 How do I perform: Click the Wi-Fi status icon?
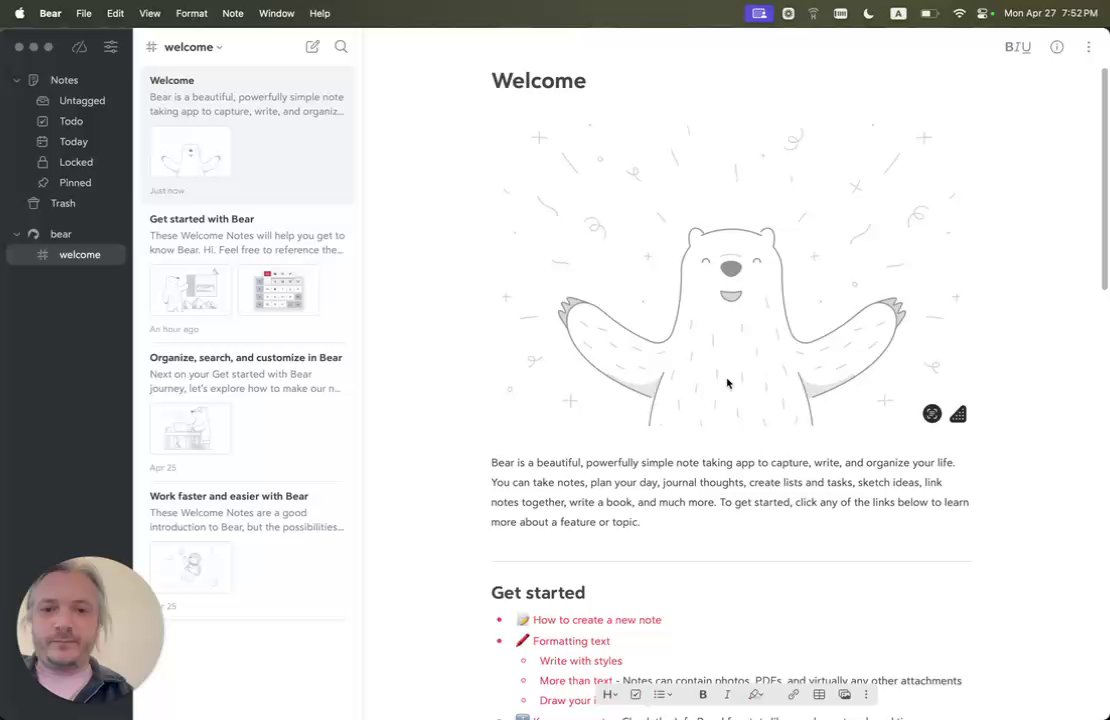click(959, 13)
